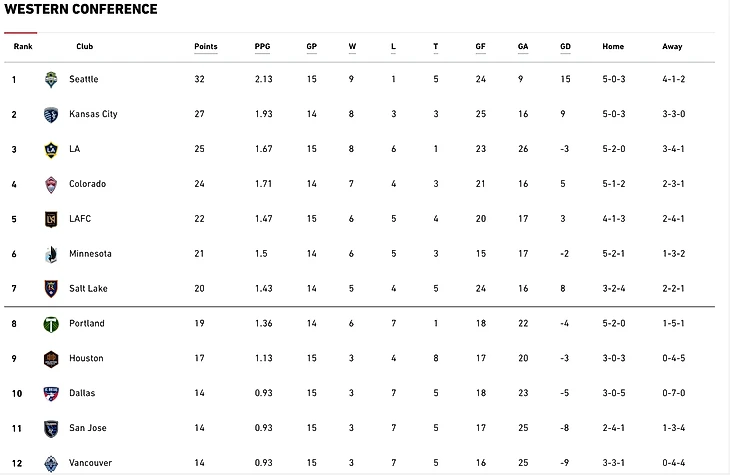Click the Western Conference heading
This screenshot has width=730, height=476.
tap(80, 10)
